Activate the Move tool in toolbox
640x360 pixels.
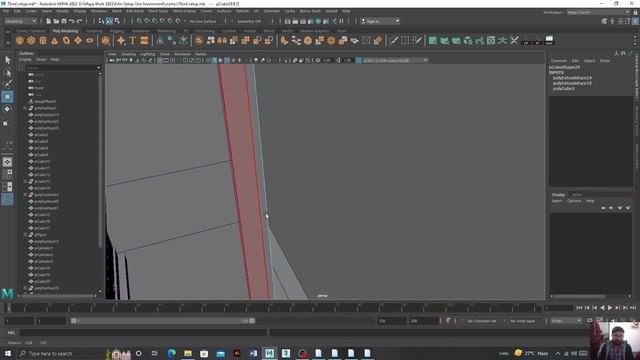[7, 97]
